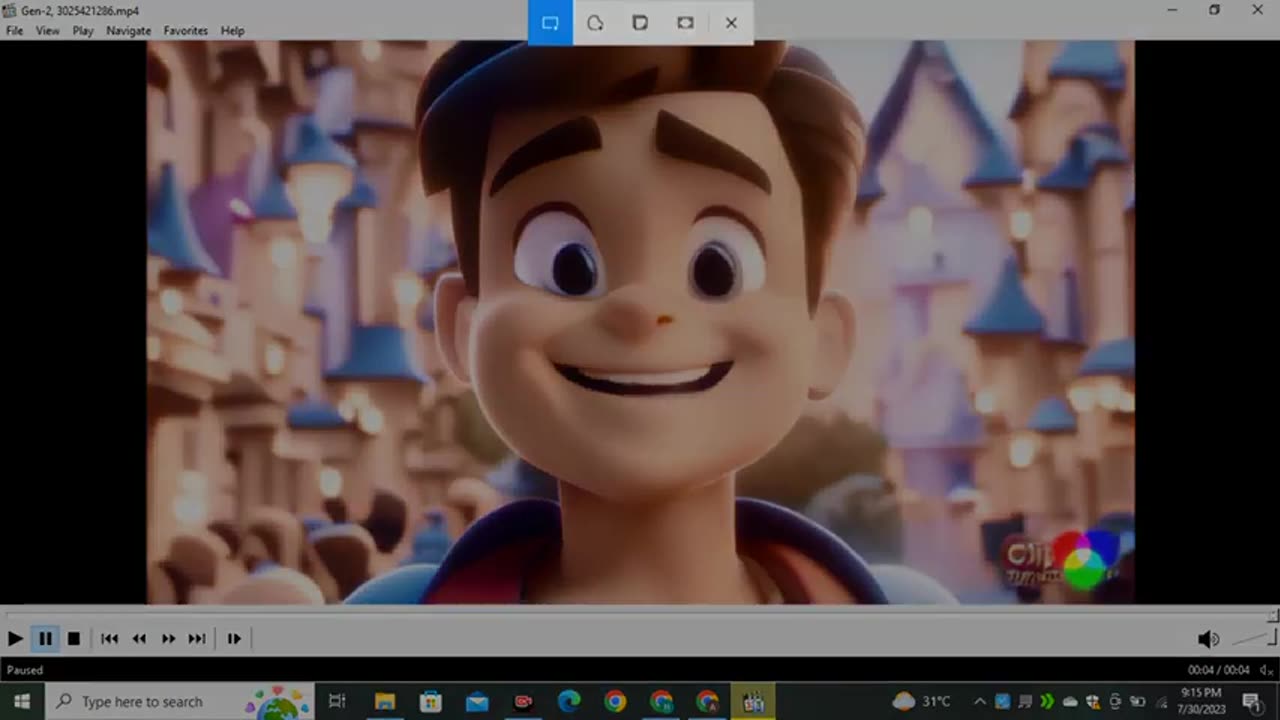Show hidden system tray icons
The image size is (1280, 720).
coord(980,701)
